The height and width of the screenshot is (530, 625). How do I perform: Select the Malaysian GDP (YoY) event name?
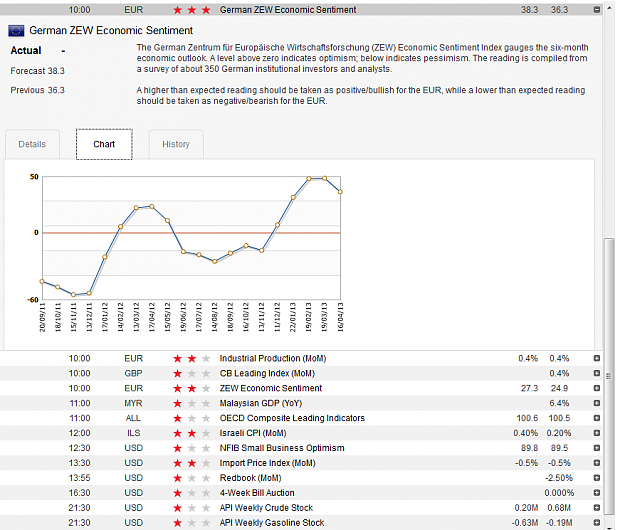pos(261,403)
